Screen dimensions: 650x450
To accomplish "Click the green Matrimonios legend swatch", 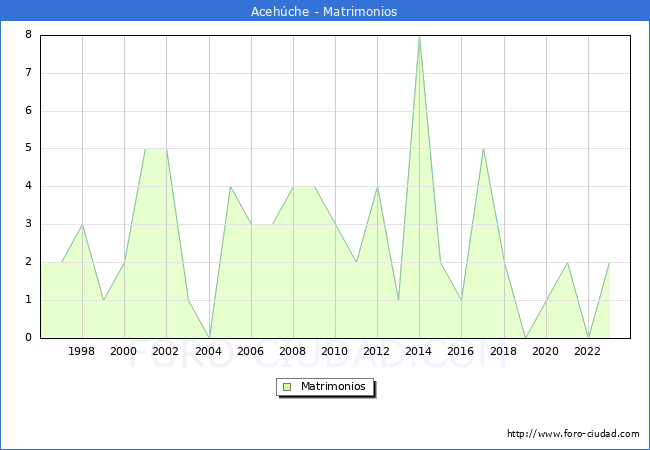I will pyautogui.click(x=286, y=386).
